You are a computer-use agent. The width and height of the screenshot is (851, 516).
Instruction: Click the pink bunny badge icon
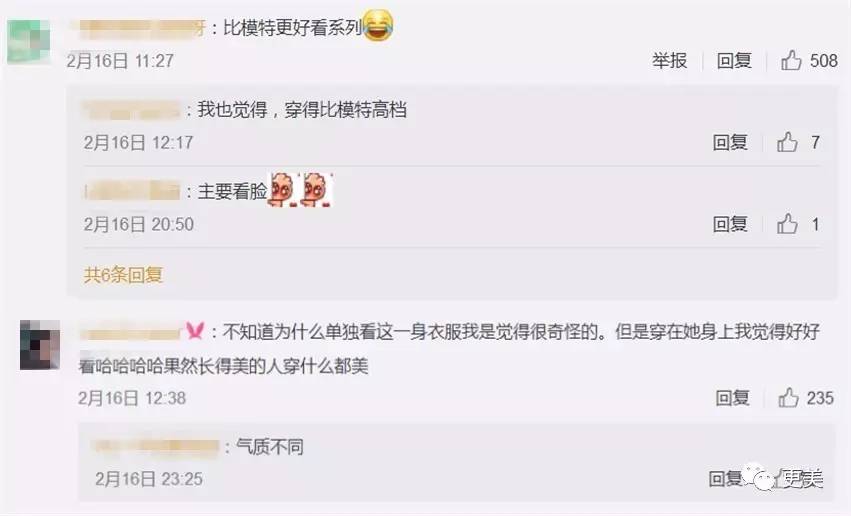[195, 330]
